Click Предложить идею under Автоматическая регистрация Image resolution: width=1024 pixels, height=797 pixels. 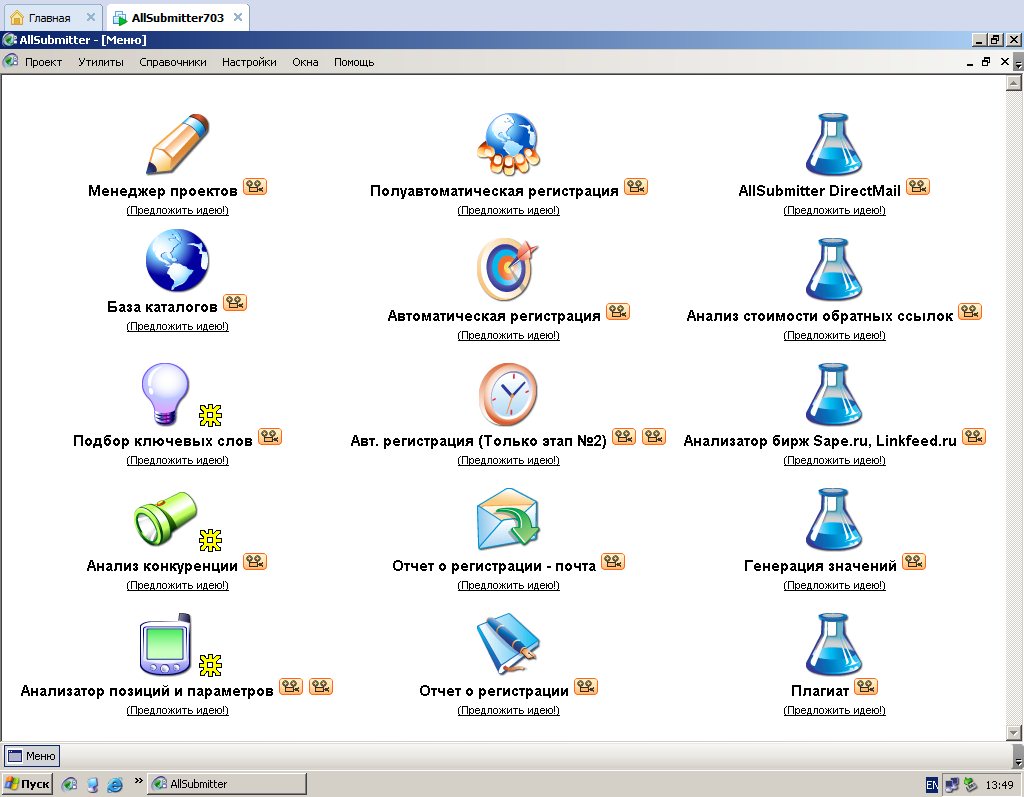click(x=509, y=335)
